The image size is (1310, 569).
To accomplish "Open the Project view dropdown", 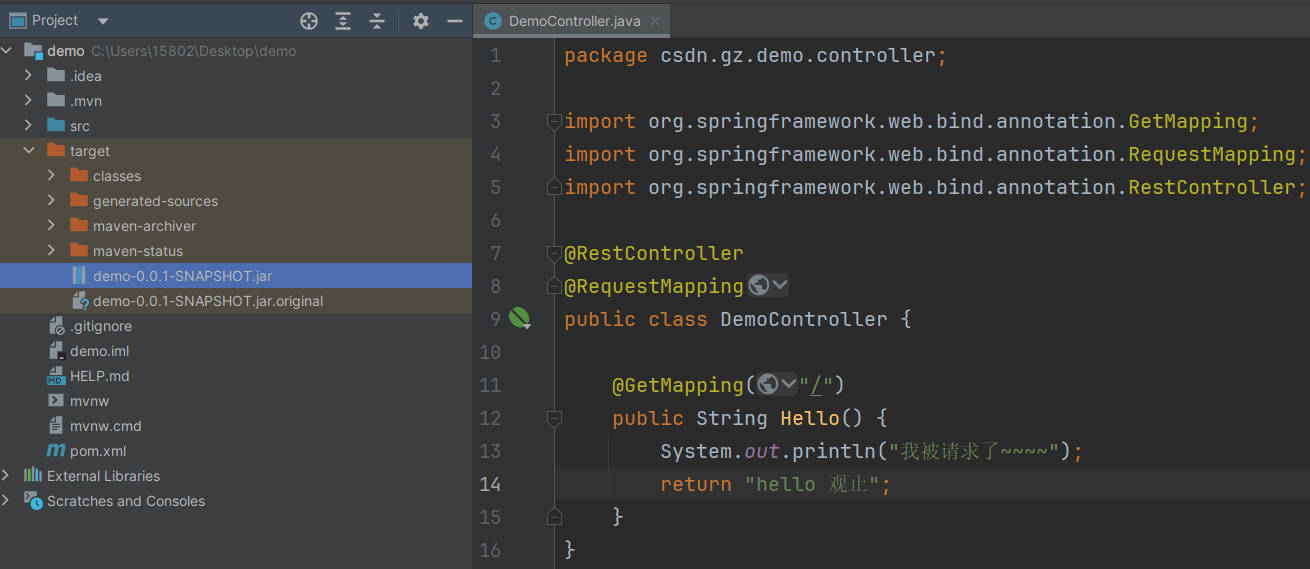I will point(103,21).
